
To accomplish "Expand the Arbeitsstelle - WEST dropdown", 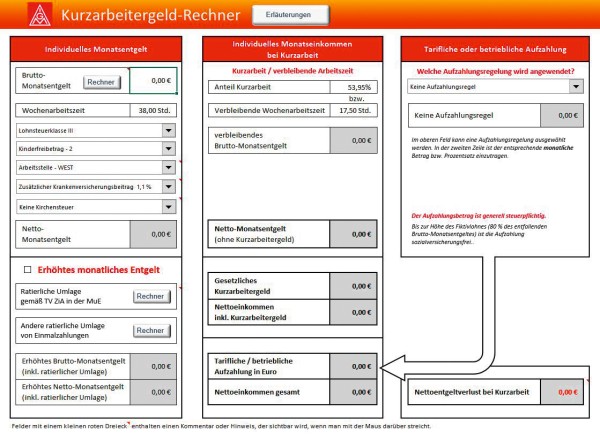I will tap(168, 167).
